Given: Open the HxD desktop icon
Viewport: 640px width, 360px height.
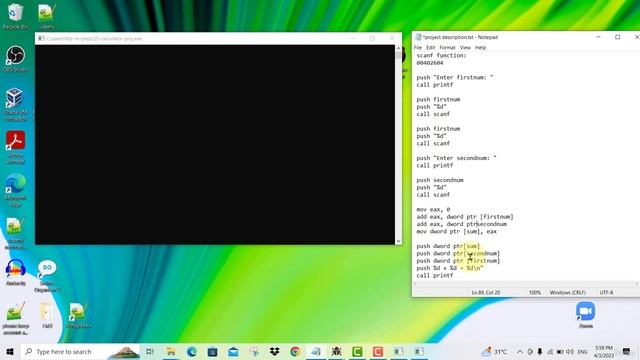Looking at the screenshot, I should coord(47,315).
